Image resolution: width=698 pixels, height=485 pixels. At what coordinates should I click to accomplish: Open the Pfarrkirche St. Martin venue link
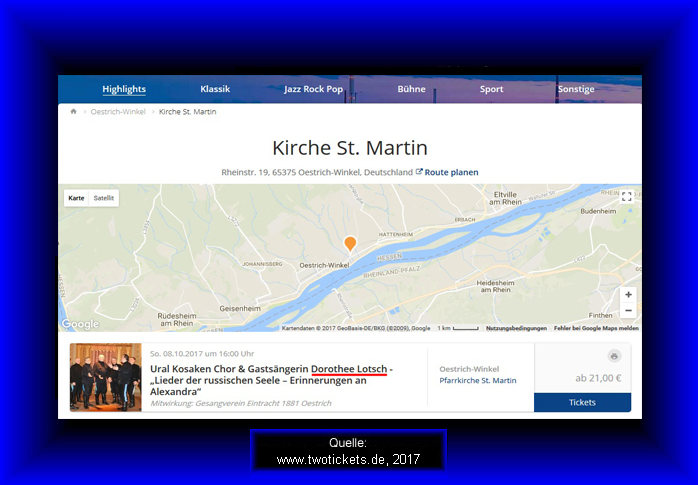pyautogui.click(x=478, y=380)
